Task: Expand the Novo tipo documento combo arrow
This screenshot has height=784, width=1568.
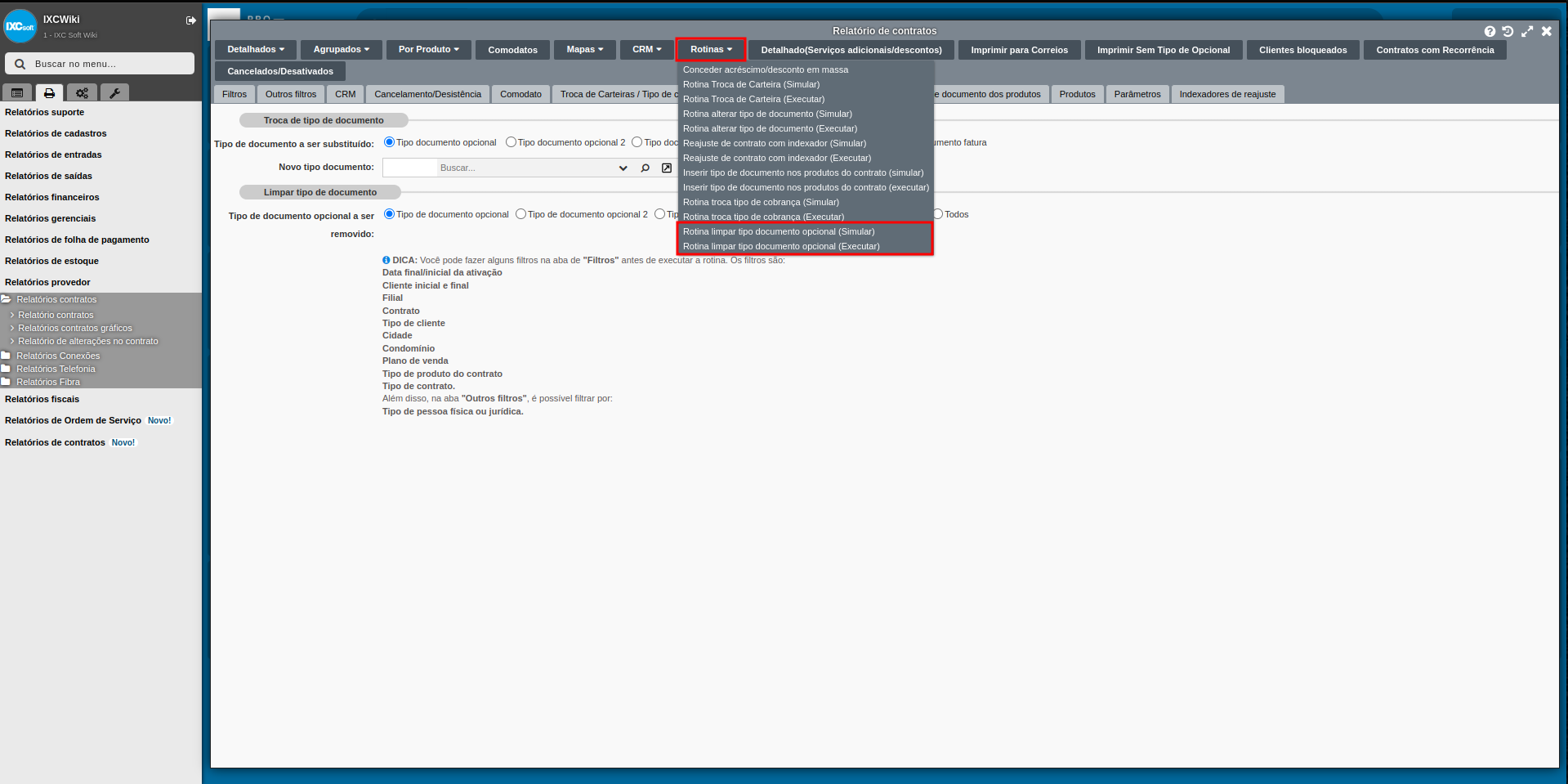Action: click(623, 168)
